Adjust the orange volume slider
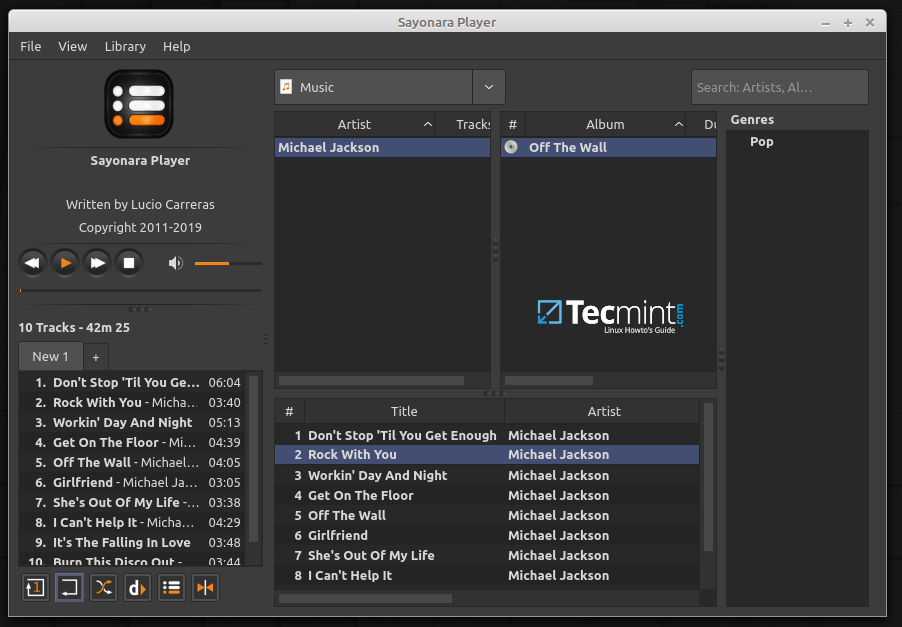 pyautogui.click(x=228, y=263)
